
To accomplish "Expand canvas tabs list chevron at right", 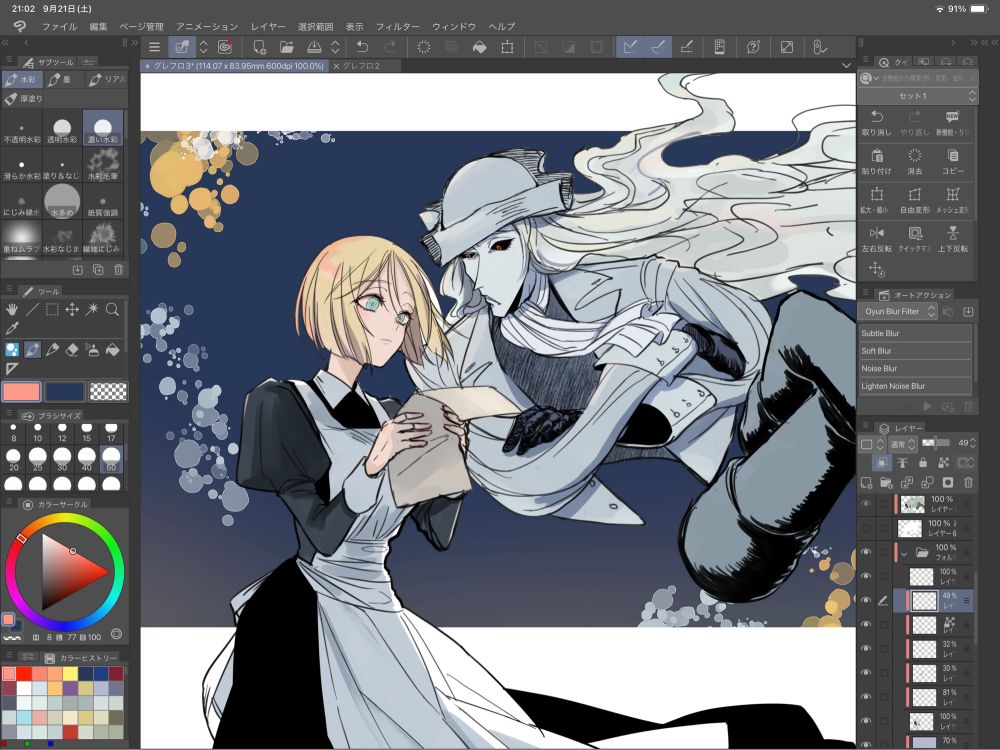I will pos(846,65).
